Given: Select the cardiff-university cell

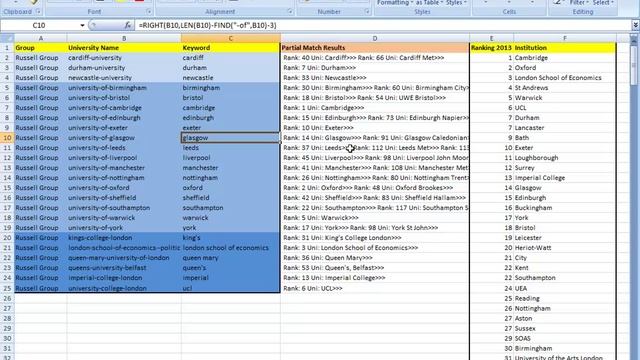Looking at the screenshot, I should tap(124, 58).
